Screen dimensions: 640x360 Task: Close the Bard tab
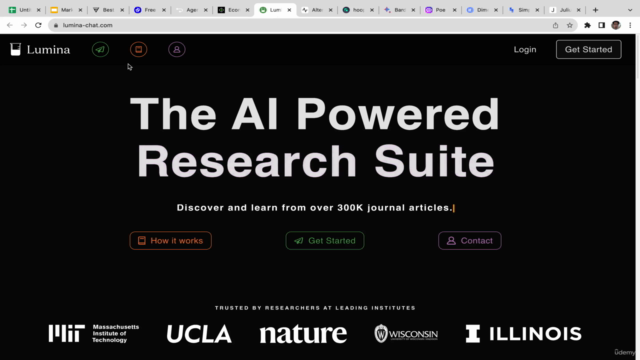(413, 10)
